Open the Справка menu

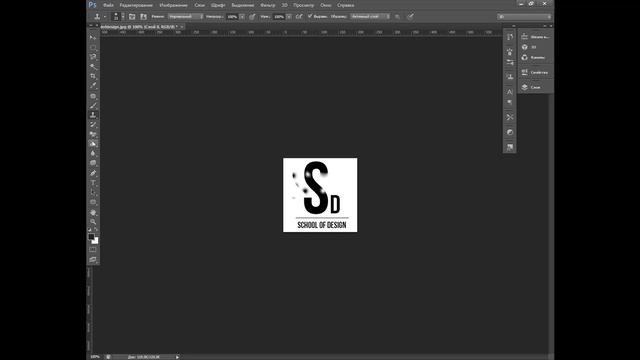tap(345, 5)
